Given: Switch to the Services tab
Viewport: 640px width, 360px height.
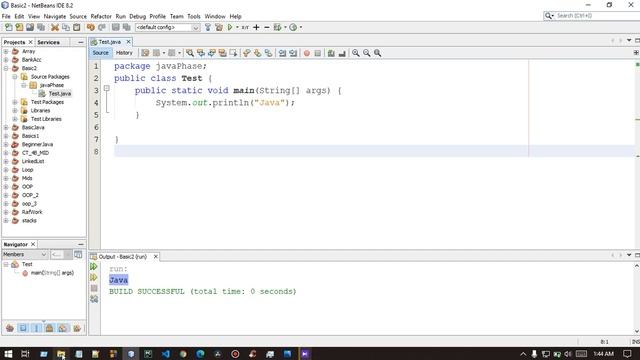Looking at the screenshot, I should pyautogui.click(x=48, y=42).
